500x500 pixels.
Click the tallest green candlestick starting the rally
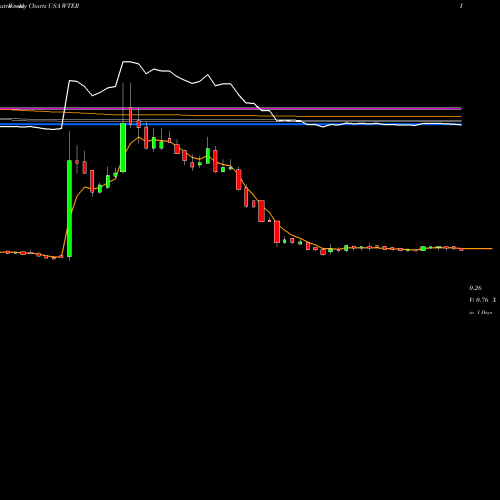tap(69, 208)
